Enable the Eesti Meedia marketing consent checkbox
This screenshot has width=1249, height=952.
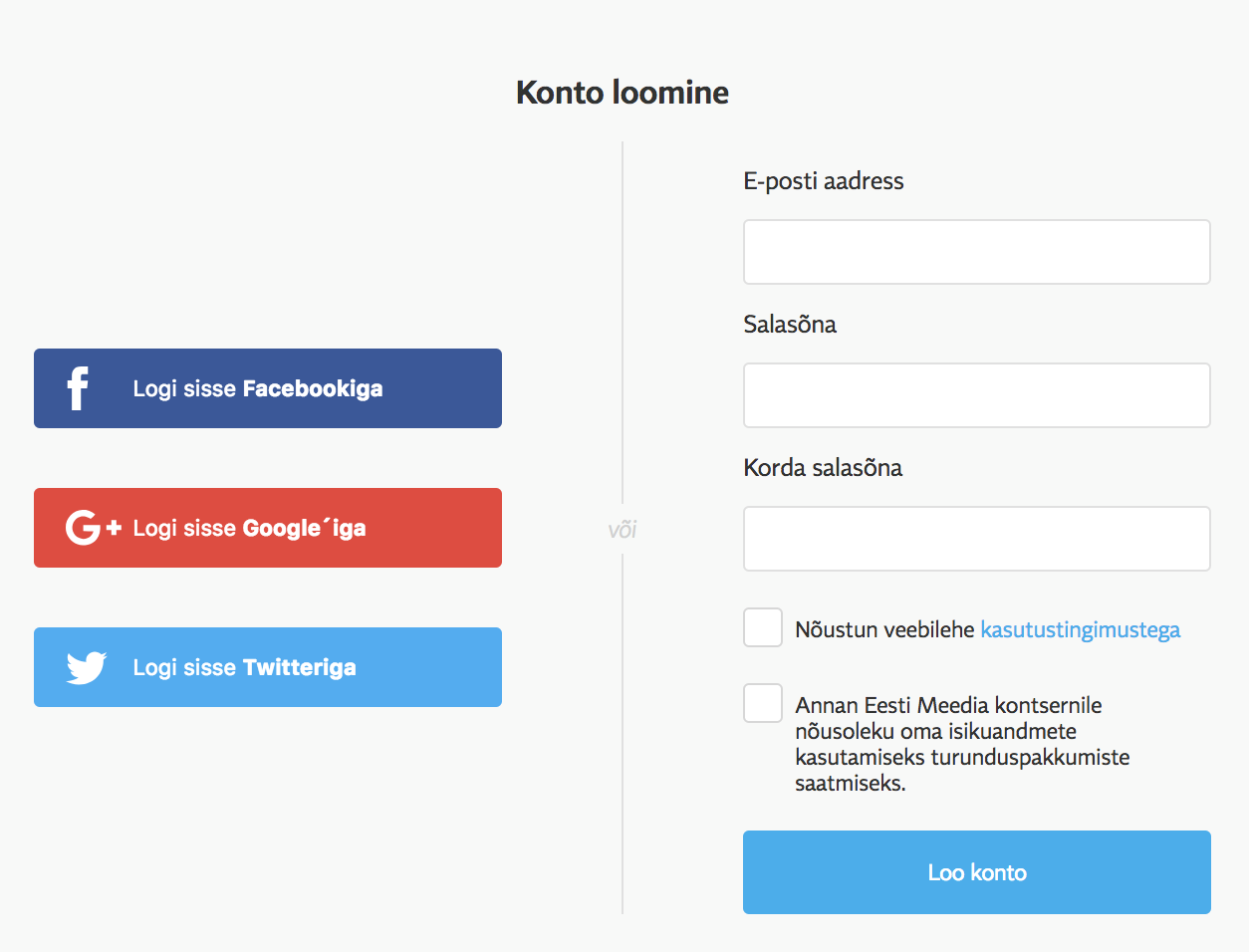point(763,703)
